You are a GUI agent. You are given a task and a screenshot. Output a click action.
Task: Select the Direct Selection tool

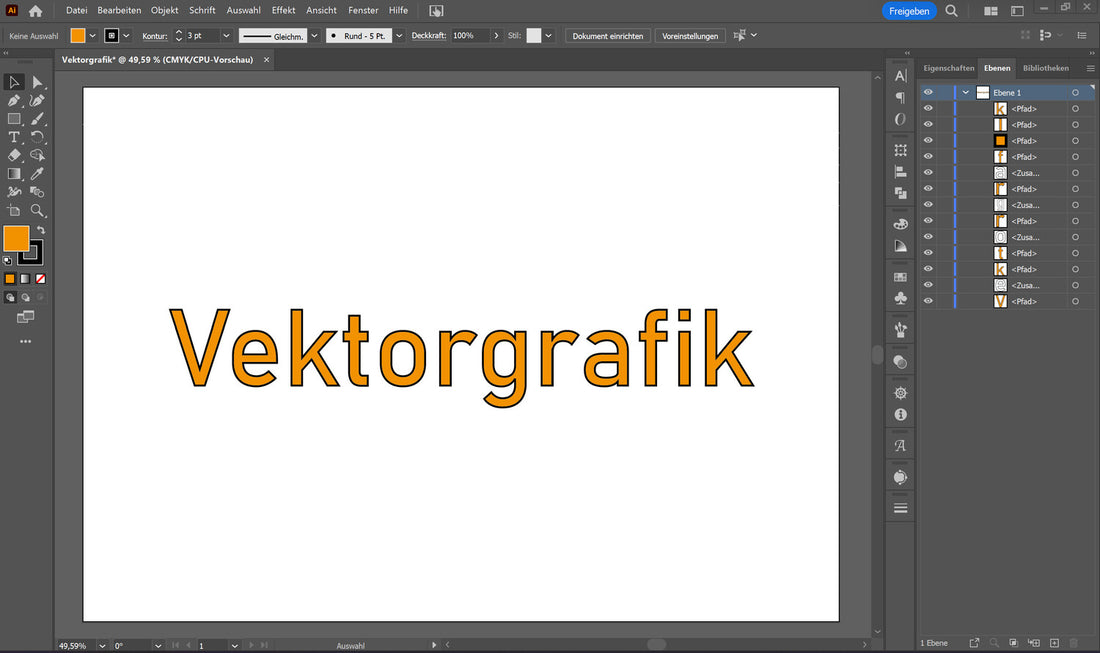(38, 83)
